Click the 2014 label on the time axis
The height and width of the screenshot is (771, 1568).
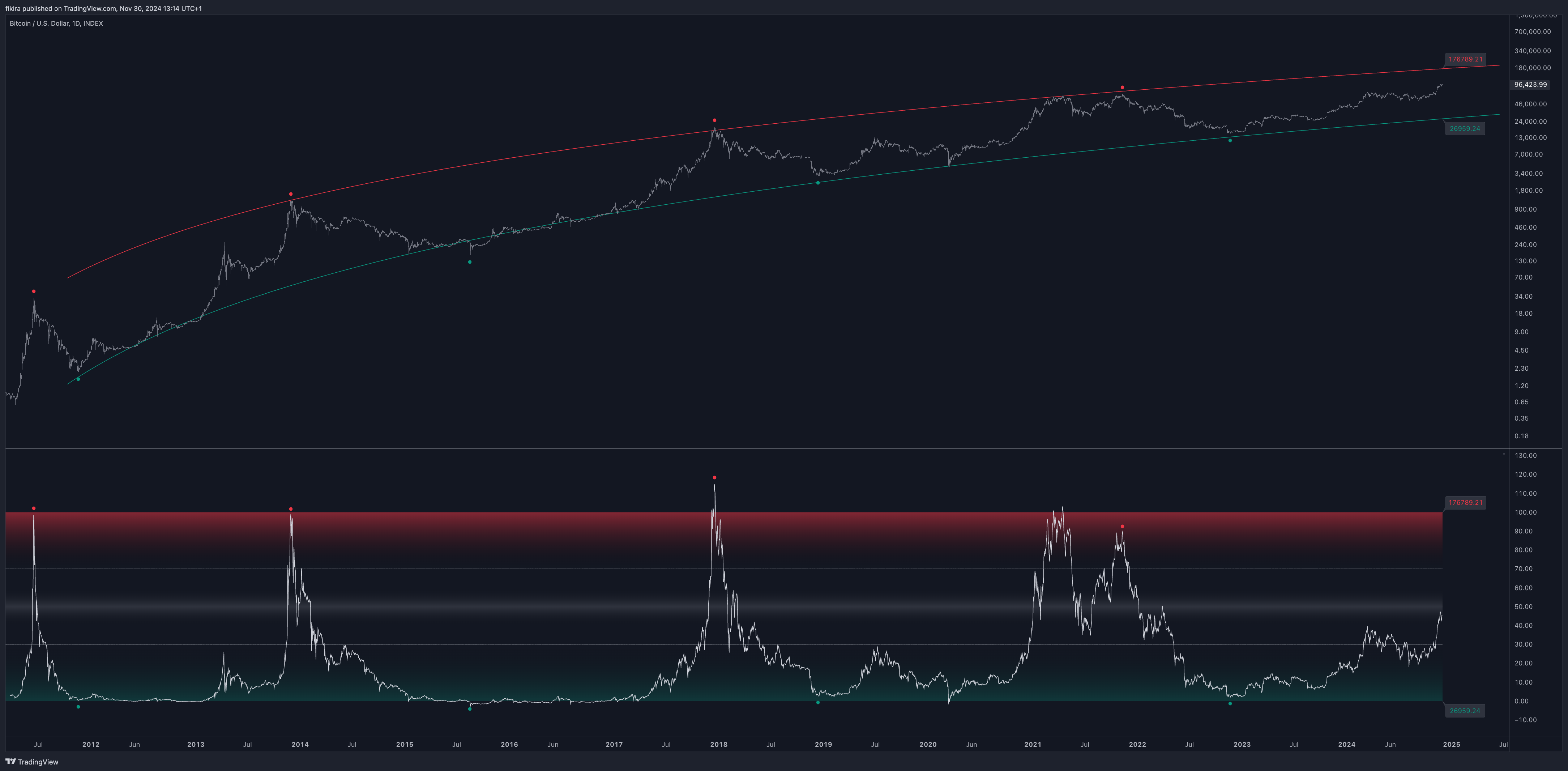300,744
